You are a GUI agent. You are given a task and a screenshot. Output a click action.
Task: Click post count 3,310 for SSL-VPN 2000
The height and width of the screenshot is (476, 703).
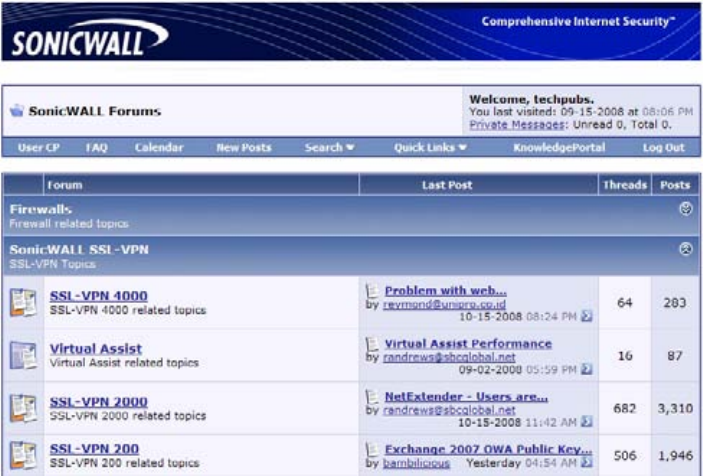675,408
